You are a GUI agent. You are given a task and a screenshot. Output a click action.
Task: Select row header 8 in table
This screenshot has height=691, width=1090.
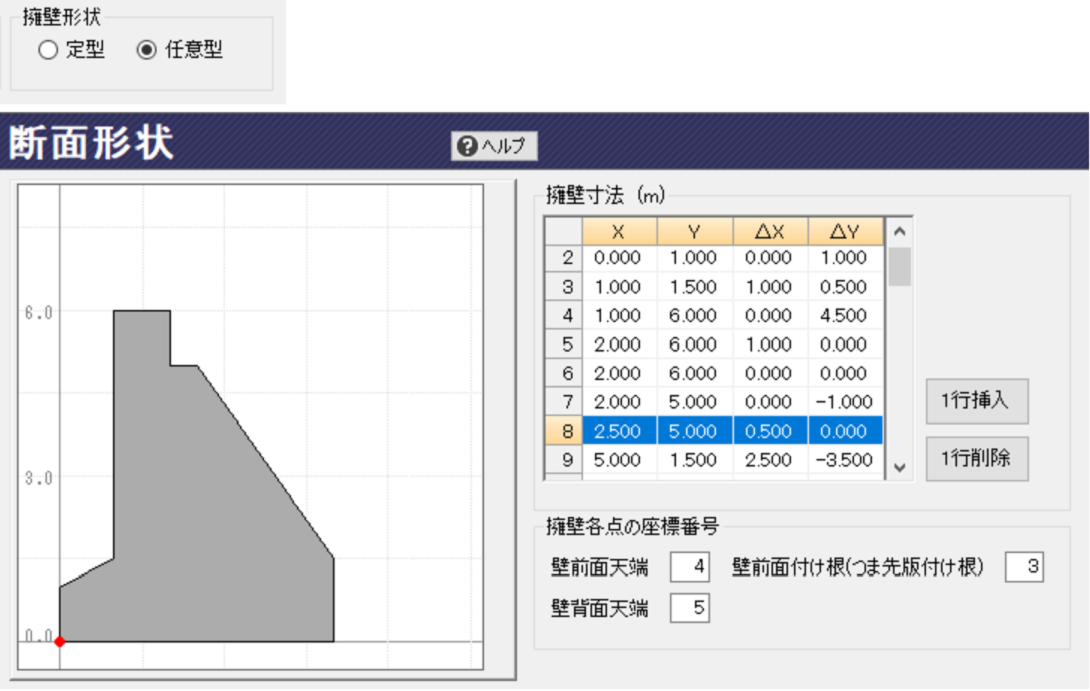point(564,431)
